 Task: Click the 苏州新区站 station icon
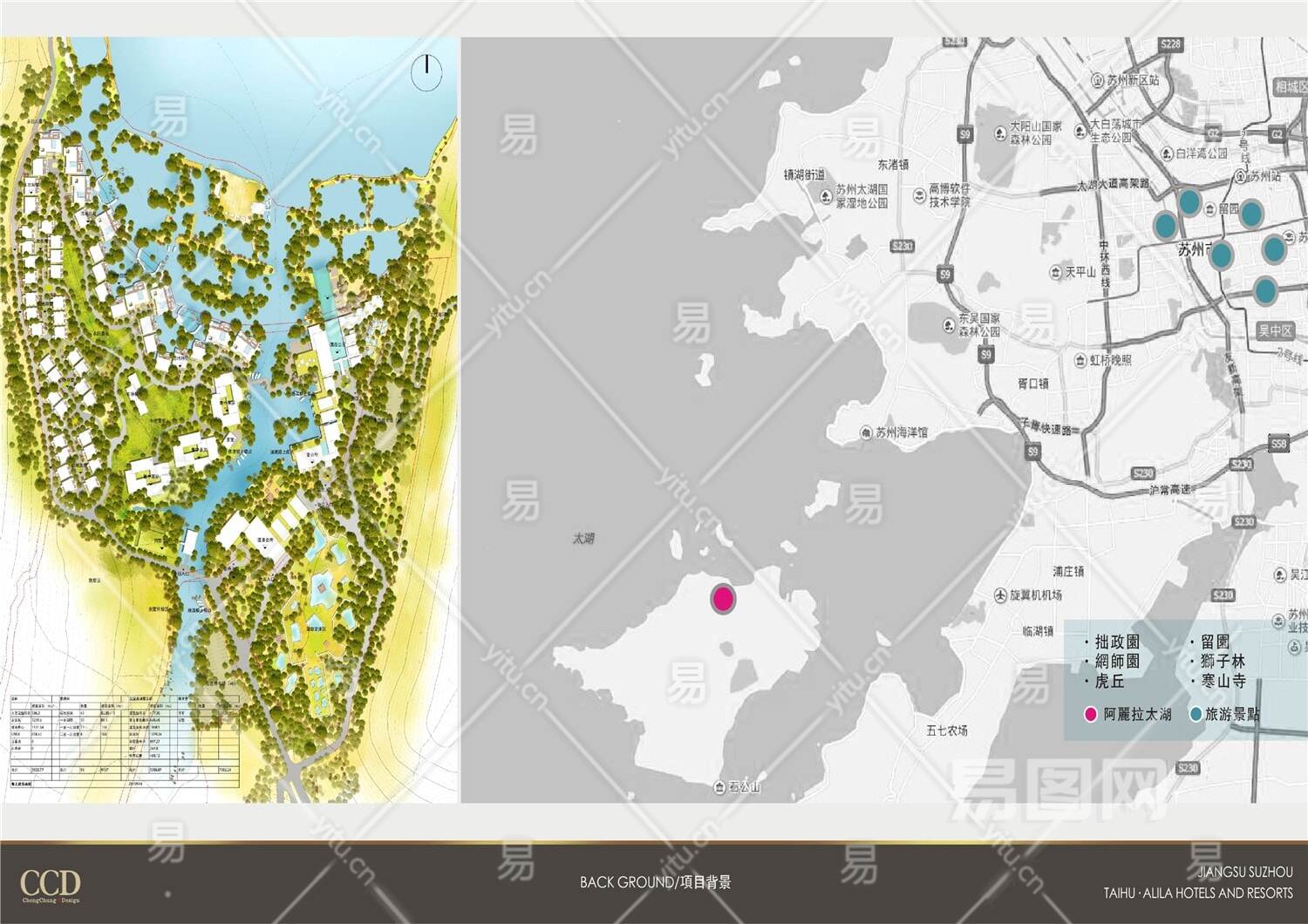tap(1098, 80)
